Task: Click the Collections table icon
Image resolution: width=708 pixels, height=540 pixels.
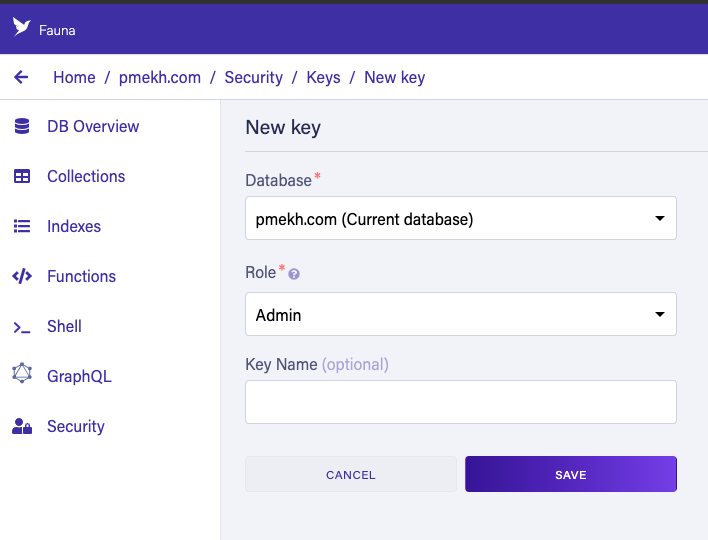Action: coord(22,176)
